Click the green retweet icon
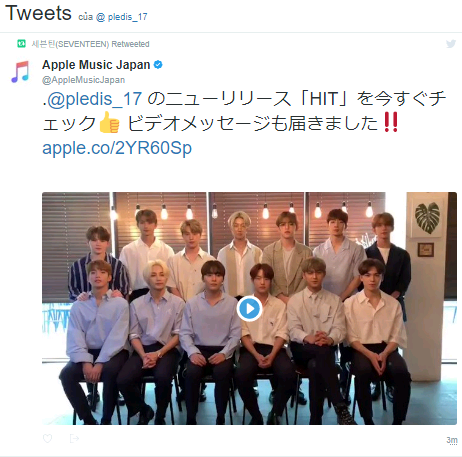This screenshot has width=462, height=457. click(x=21, y=43)
